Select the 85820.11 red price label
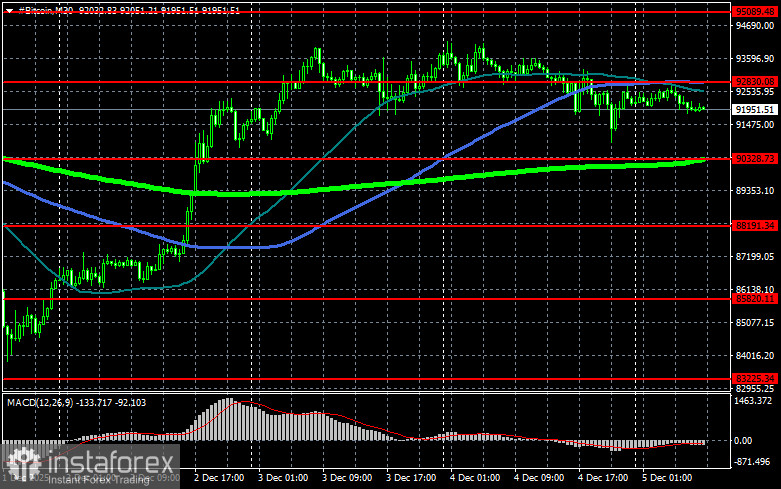The height and width of the screenshot is (489, 781). tap(755, 299)
